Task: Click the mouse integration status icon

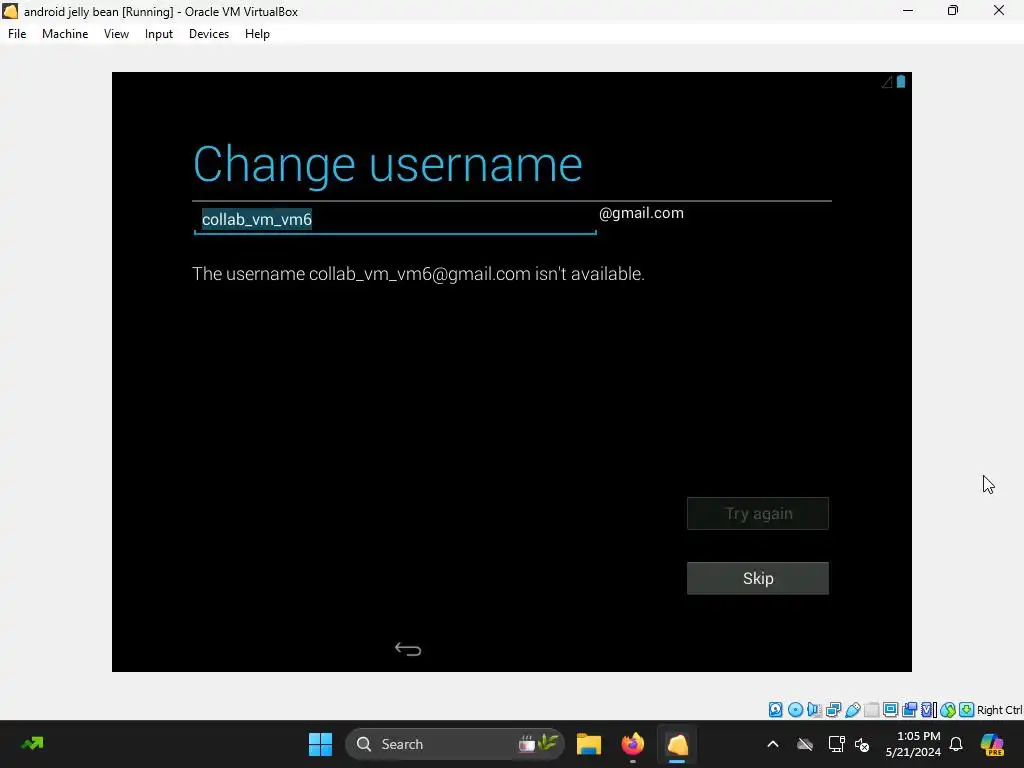Action: click(x=948, y=709)
